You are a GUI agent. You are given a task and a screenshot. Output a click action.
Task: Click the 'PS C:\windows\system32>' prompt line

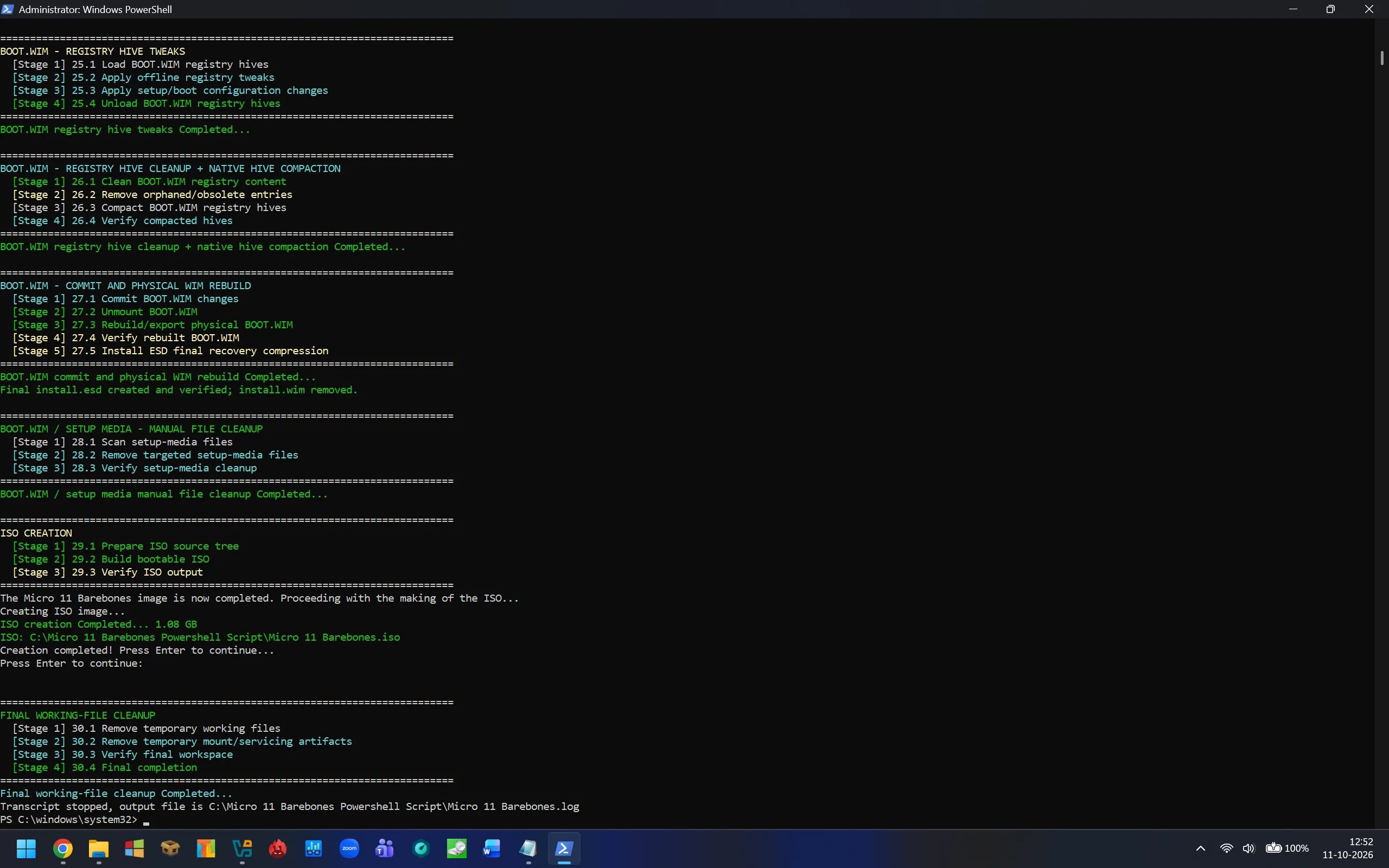tap(69, 820)
